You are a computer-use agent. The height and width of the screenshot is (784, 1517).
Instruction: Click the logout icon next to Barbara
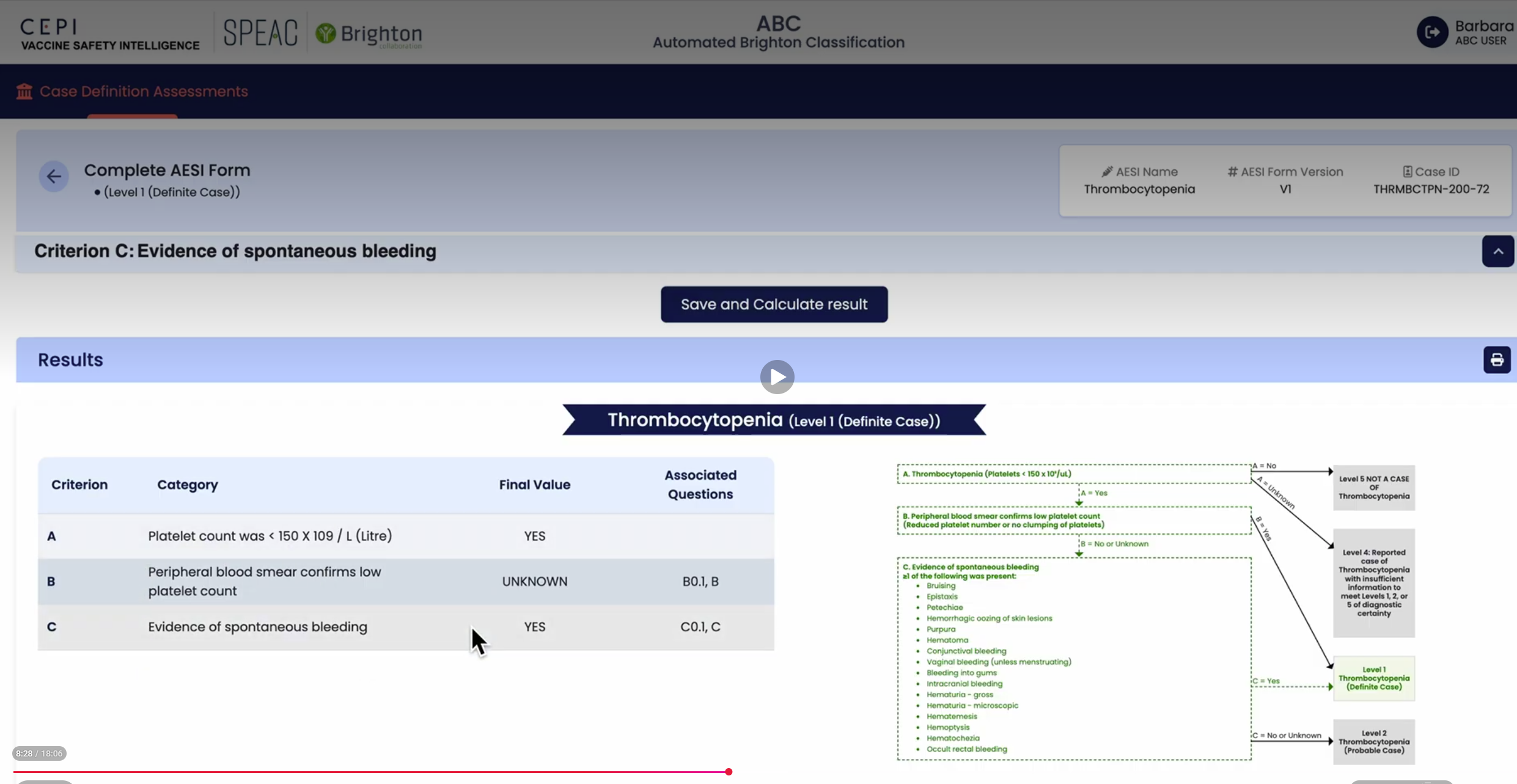click(1432, 32)
